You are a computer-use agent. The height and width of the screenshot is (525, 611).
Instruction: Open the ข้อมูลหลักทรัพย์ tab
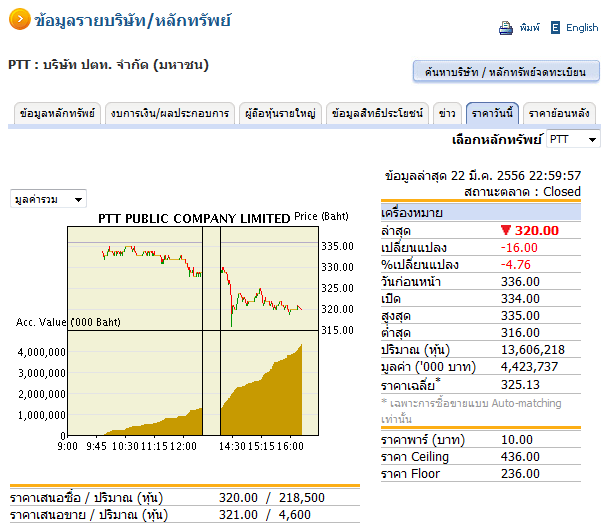[57, 113]
